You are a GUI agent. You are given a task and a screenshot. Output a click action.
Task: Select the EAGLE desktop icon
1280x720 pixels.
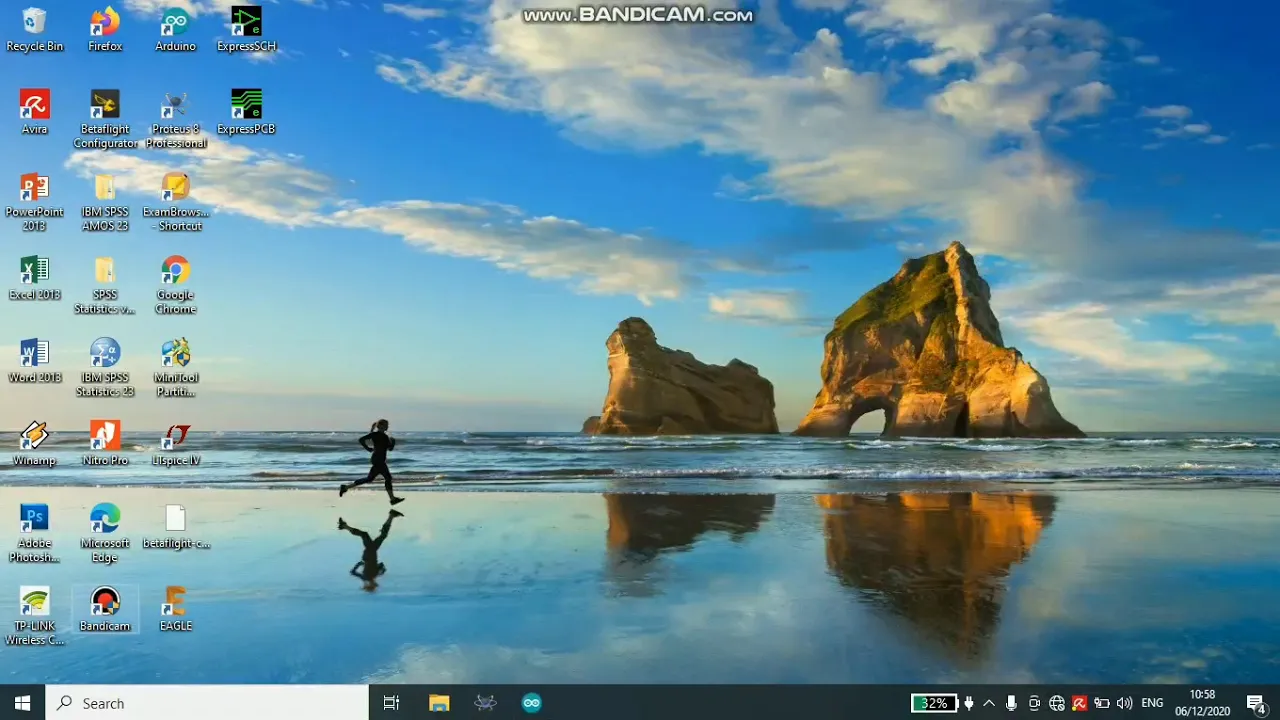[x=175, y=610]
